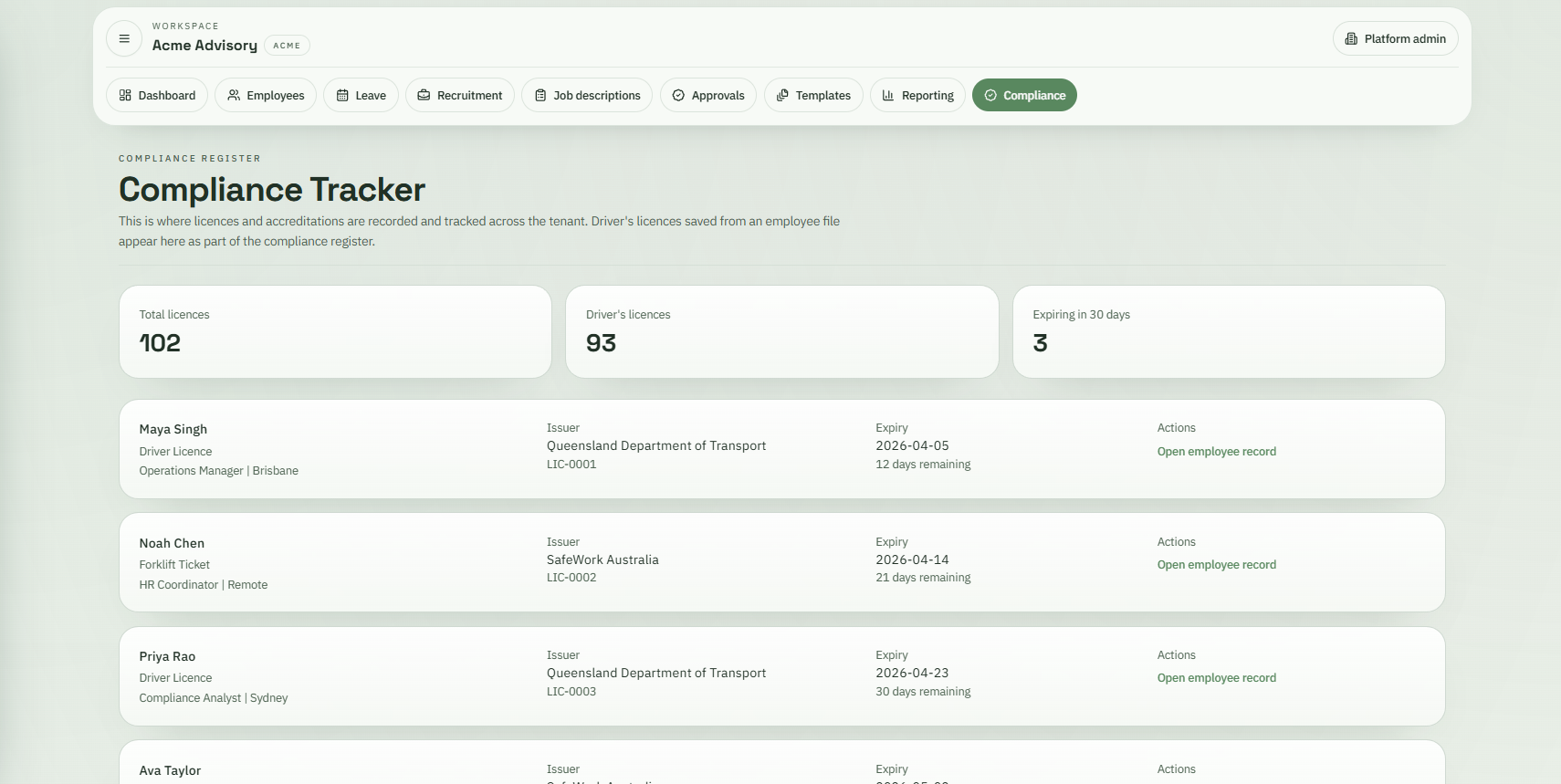Go to the Dashboard tab
1561x784 pixels.
point(157,95)
